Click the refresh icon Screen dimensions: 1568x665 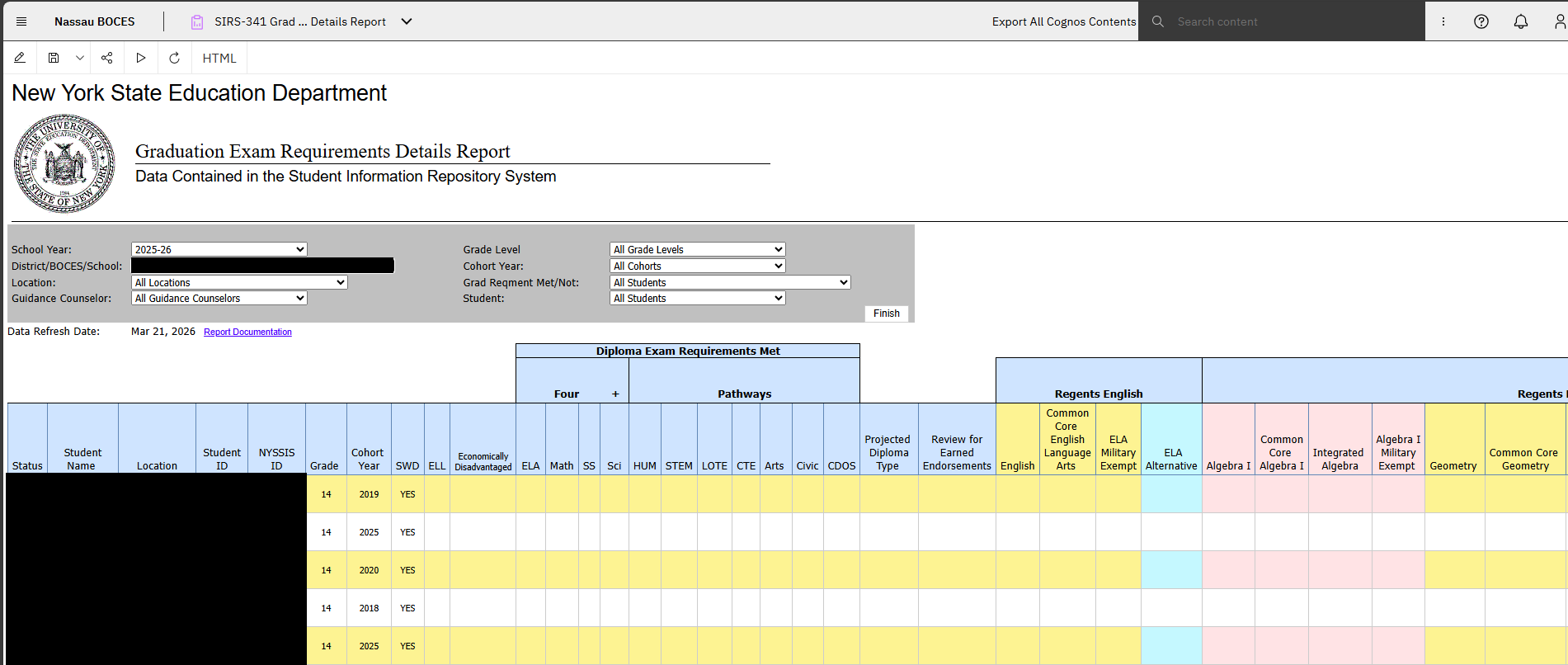pos(174,58)
